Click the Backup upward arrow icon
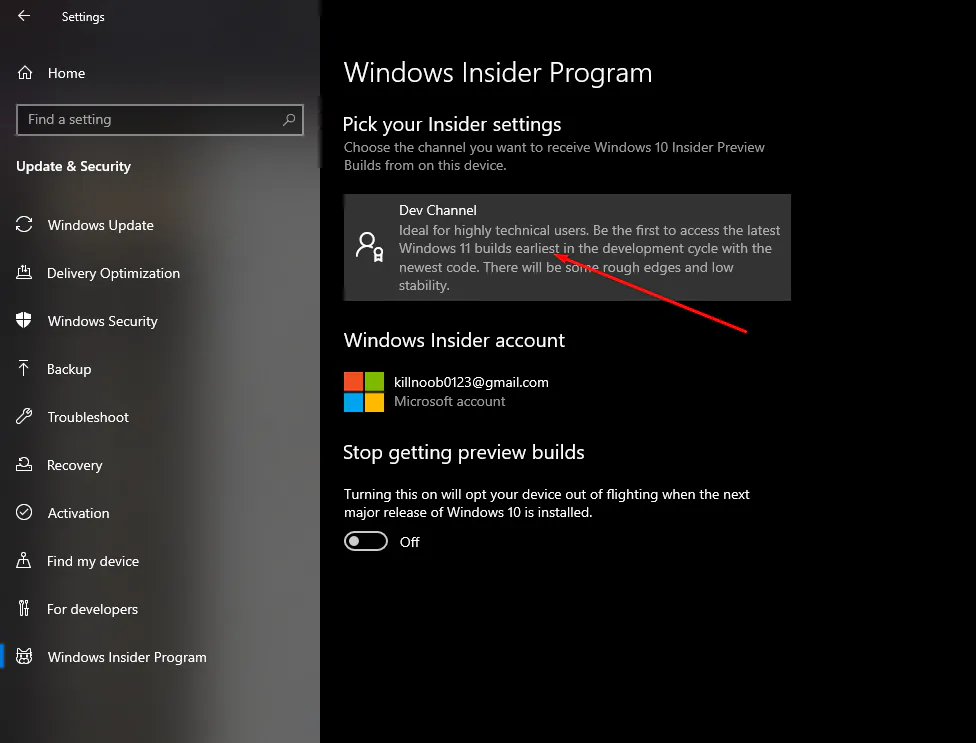Viewport: 976px width, 743px height. [24, 368]
